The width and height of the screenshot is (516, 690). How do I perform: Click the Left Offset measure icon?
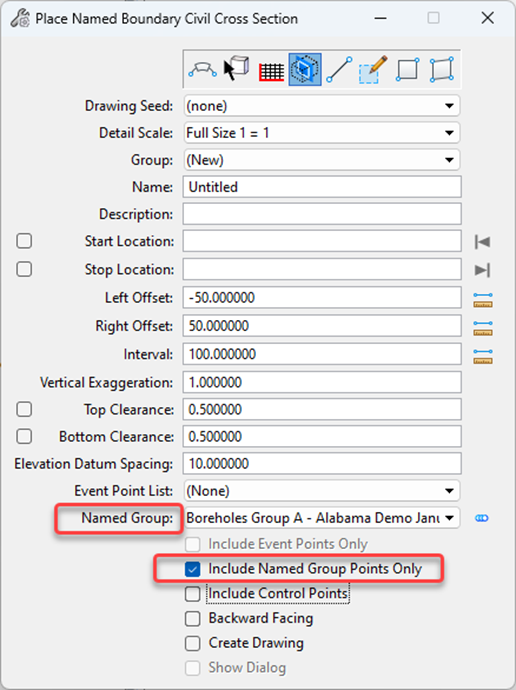(x=483, y=300)
